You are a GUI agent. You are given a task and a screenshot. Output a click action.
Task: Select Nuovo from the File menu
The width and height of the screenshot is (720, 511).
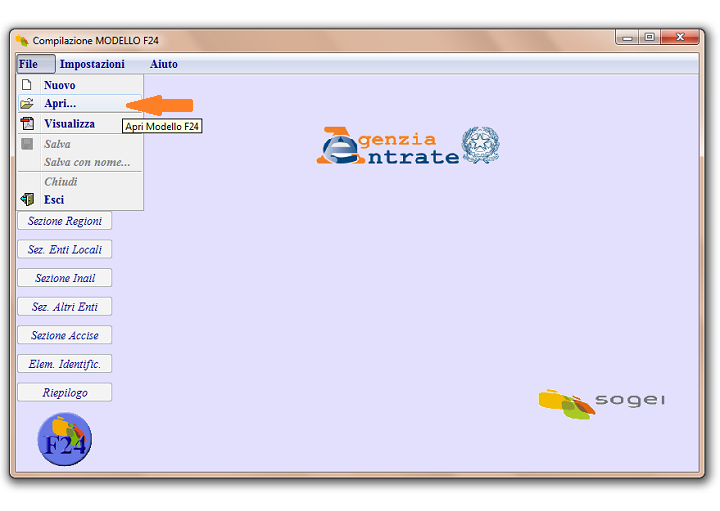[x=80, y=85]
